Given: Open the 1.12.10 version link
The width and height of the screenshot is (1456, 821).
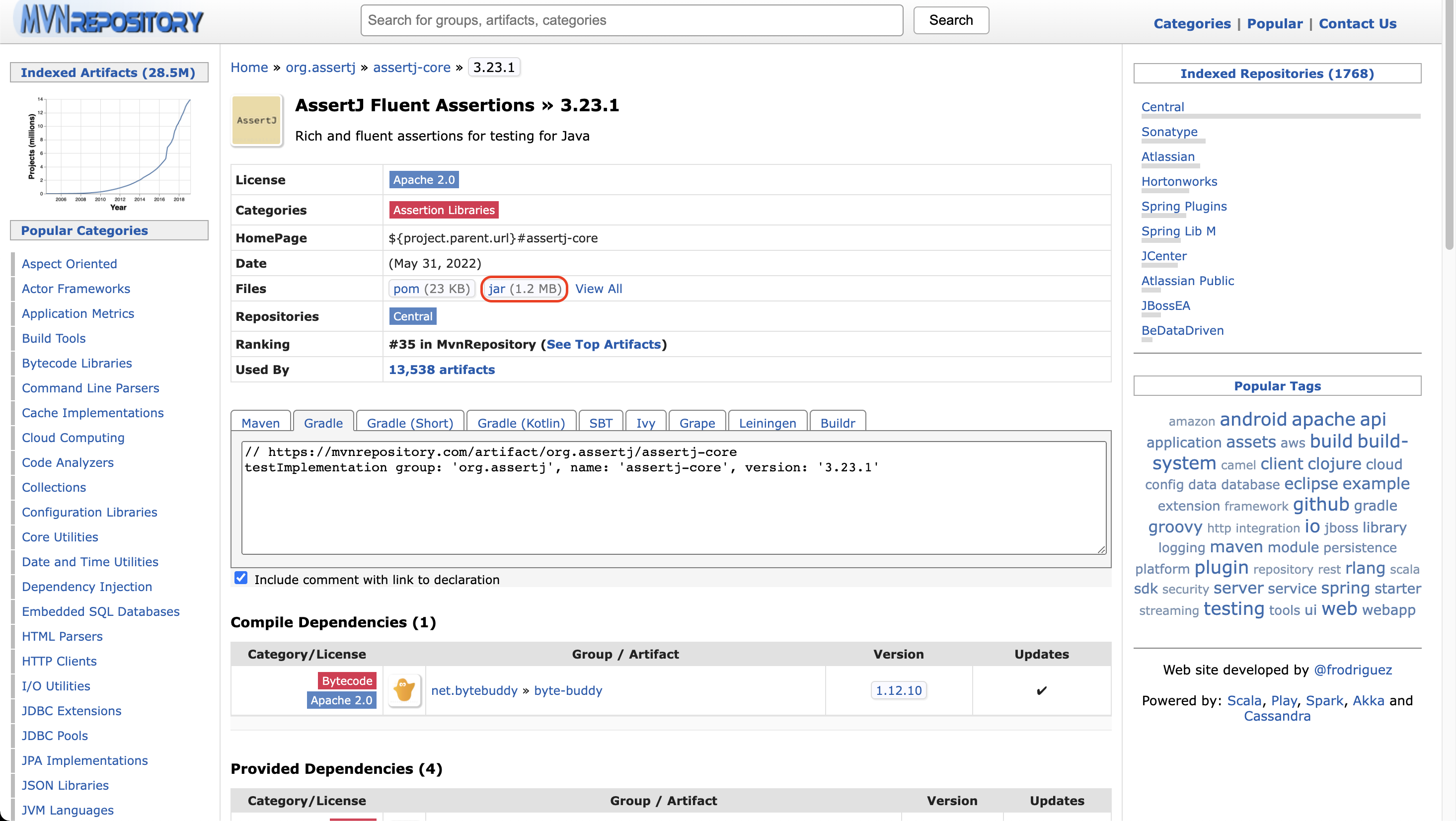Looking at the screenshot, I should (x=898, y=690).
